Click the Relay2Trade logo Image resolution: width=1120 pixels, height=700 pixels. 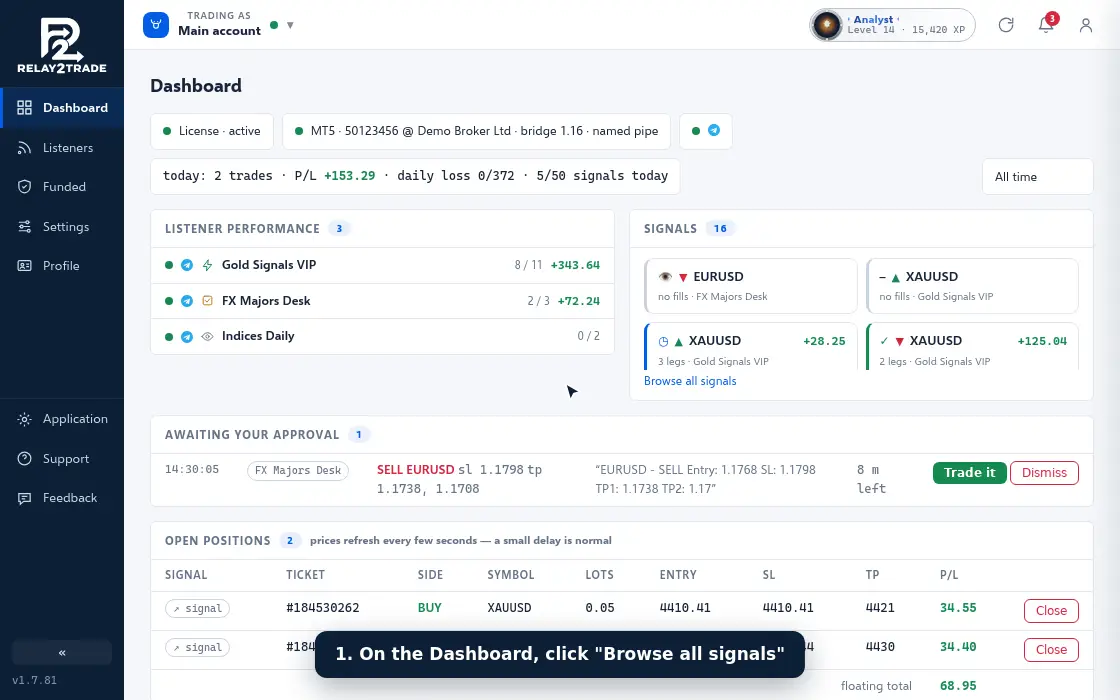tap(61, 45)
